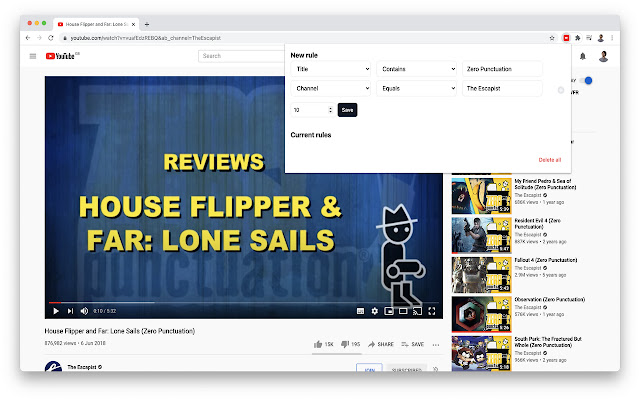The image size is (640, 400).
Task: Go forward in browser history
Action: (x=39, y=38)
